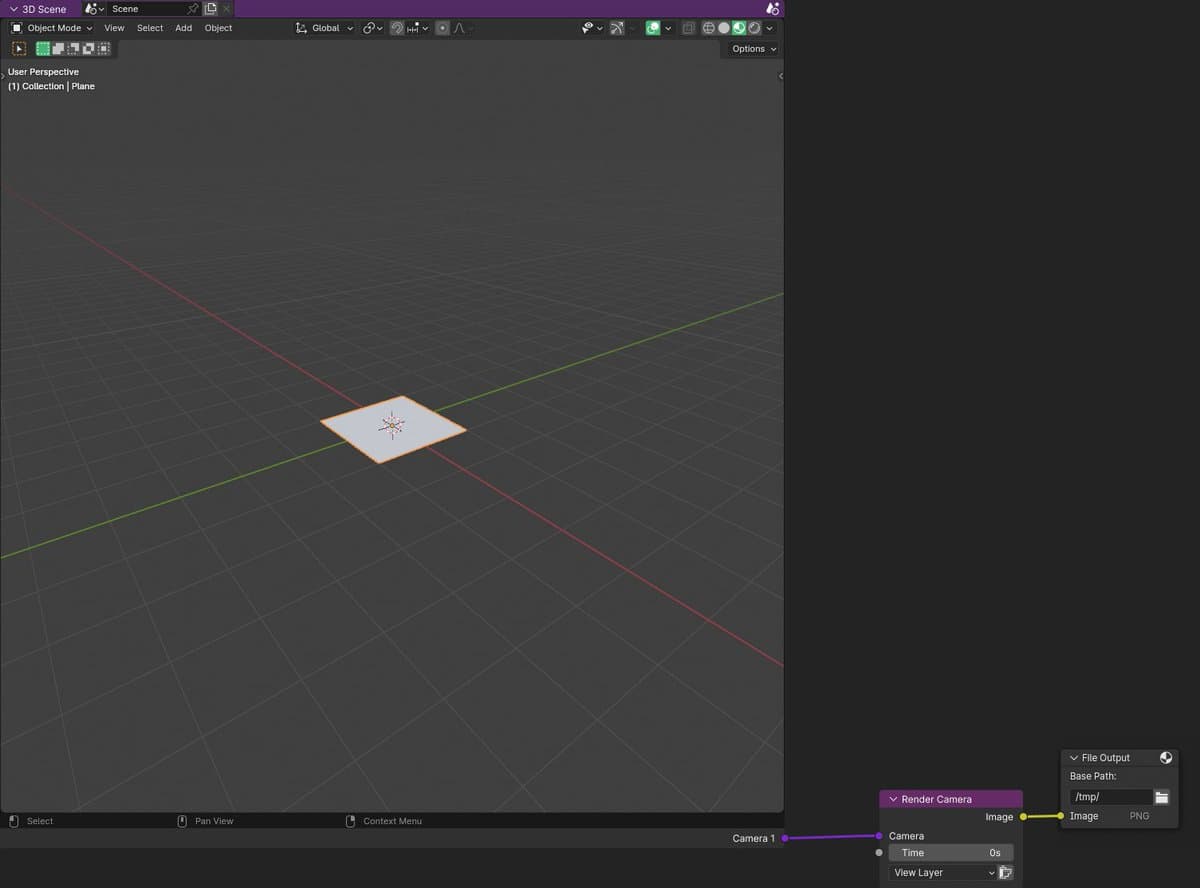Viewport: 1200px width, 888px height.
Task: Toggle X-Ray mode in the header
Action: click(x=689, y=28)
